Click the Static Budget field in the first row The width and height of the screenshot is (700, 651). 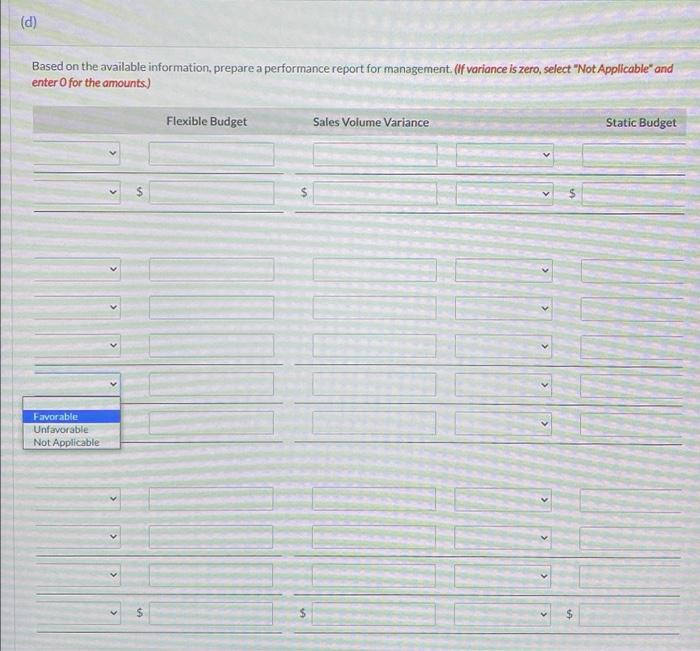point(633,155)
